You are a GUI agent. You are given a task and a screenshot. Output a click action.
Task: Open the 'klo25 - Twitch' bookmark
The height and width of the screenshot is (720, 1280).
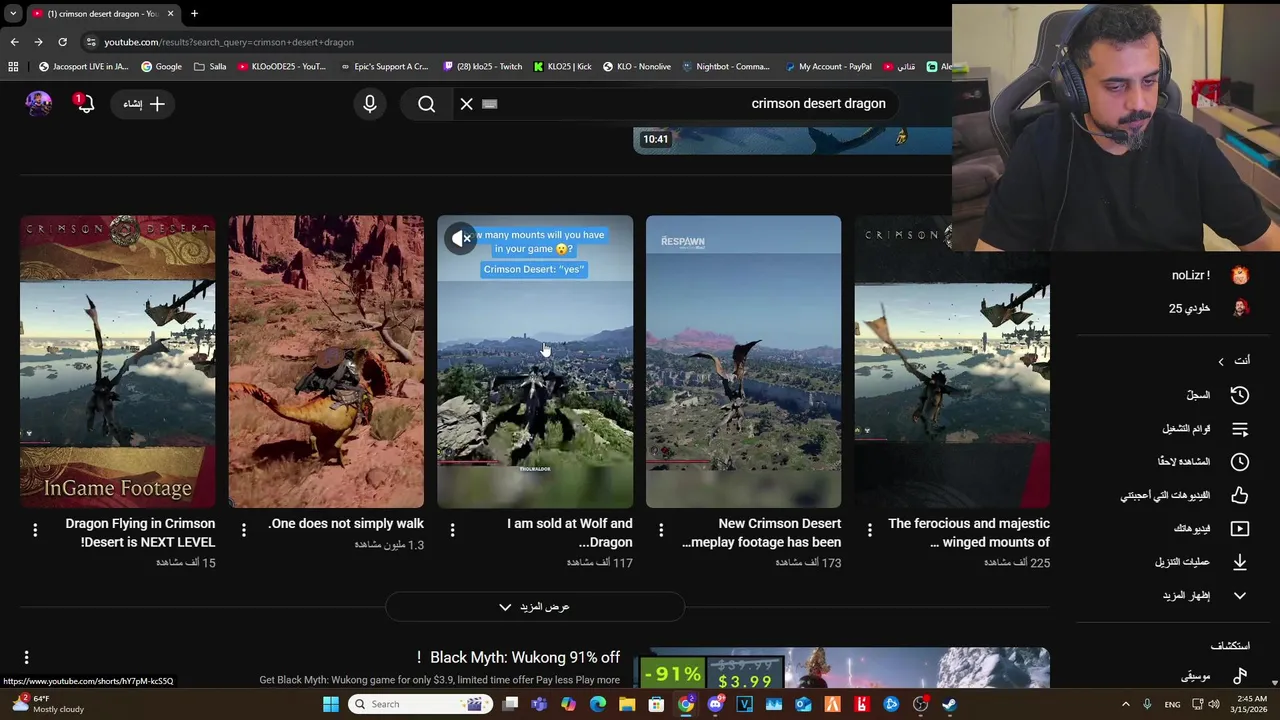click(482, 67)
